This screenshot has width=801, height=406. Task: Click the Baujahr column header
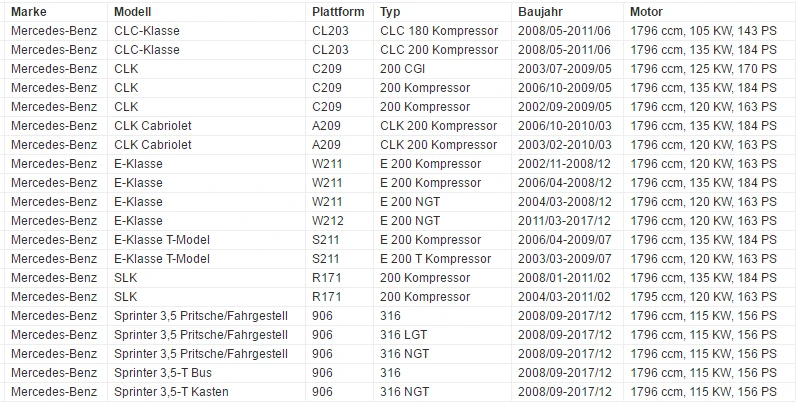click(567, 12)
